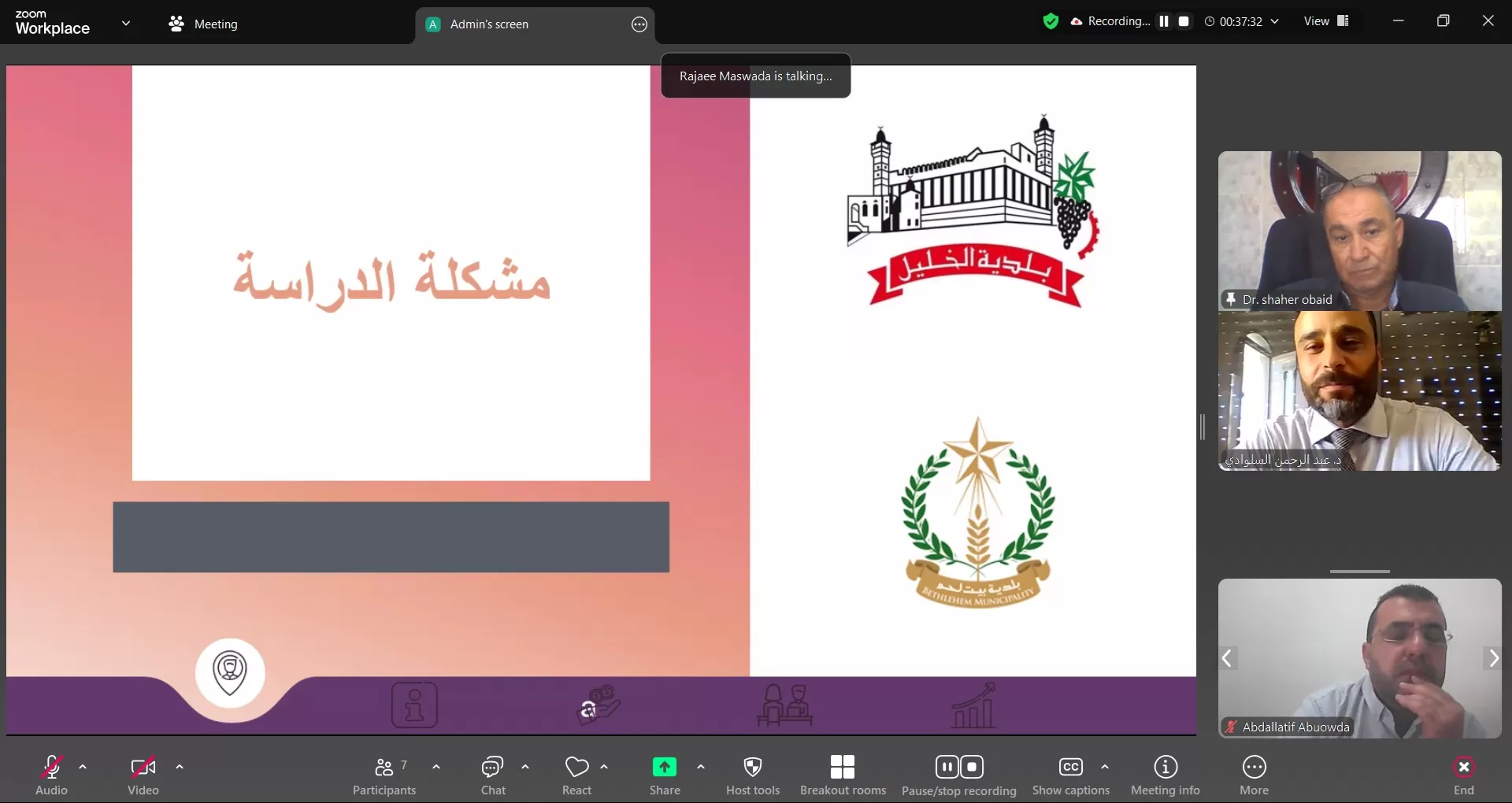This screenshot has height=803, width=1512.
Task: Select the Admin's screen tab
Action: click(489, 24)
